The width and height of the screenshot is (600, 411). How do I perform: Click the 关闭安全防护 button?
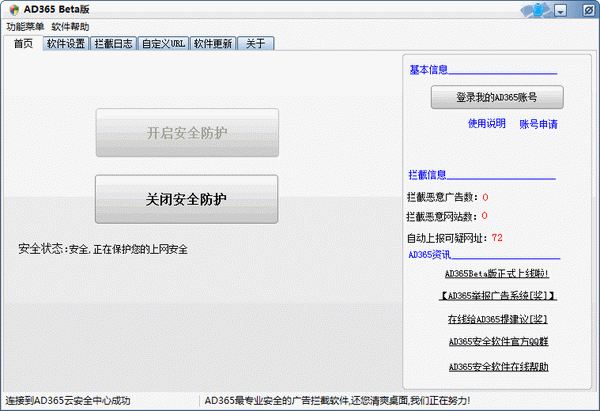tap(186, 199)
